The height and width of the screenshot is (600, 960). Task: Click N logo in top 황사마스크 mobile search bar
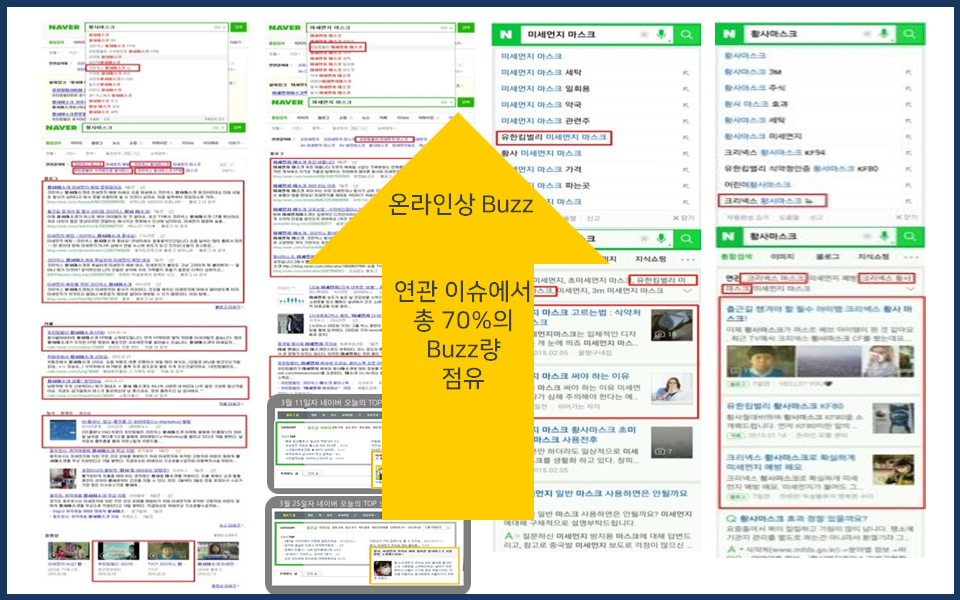(729, 34)
